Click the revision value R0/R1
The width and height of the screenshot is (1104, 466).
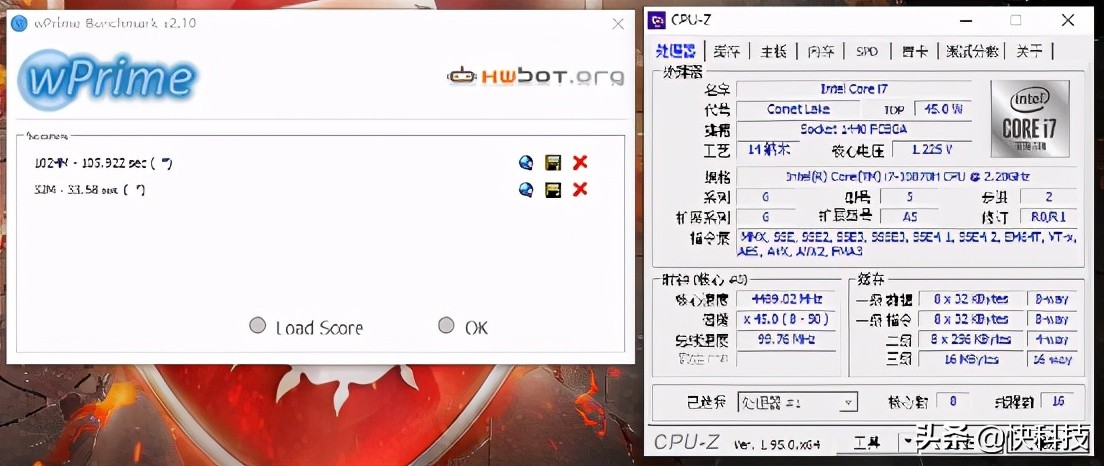coord(1048,217)
